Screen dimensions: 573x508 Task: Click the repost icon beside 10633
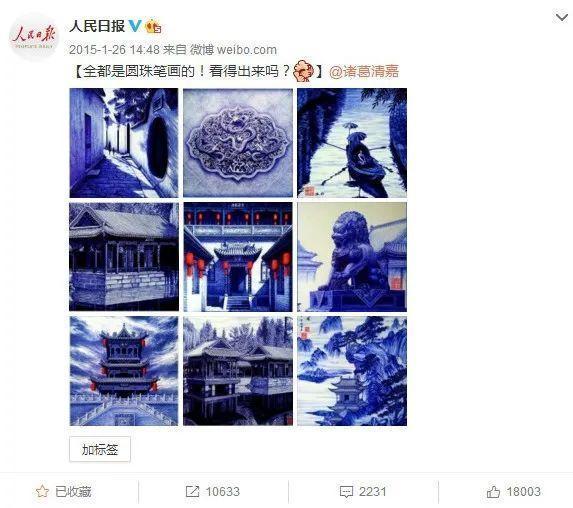192,491
